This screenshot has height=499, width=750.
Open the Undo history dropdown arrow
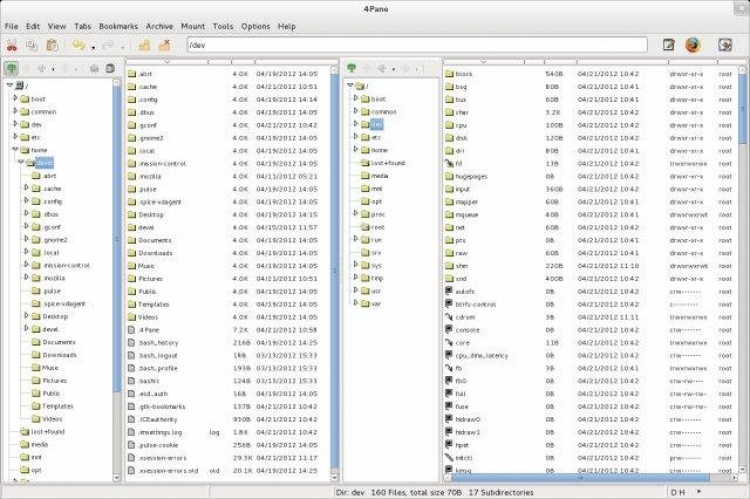point(92,46)
